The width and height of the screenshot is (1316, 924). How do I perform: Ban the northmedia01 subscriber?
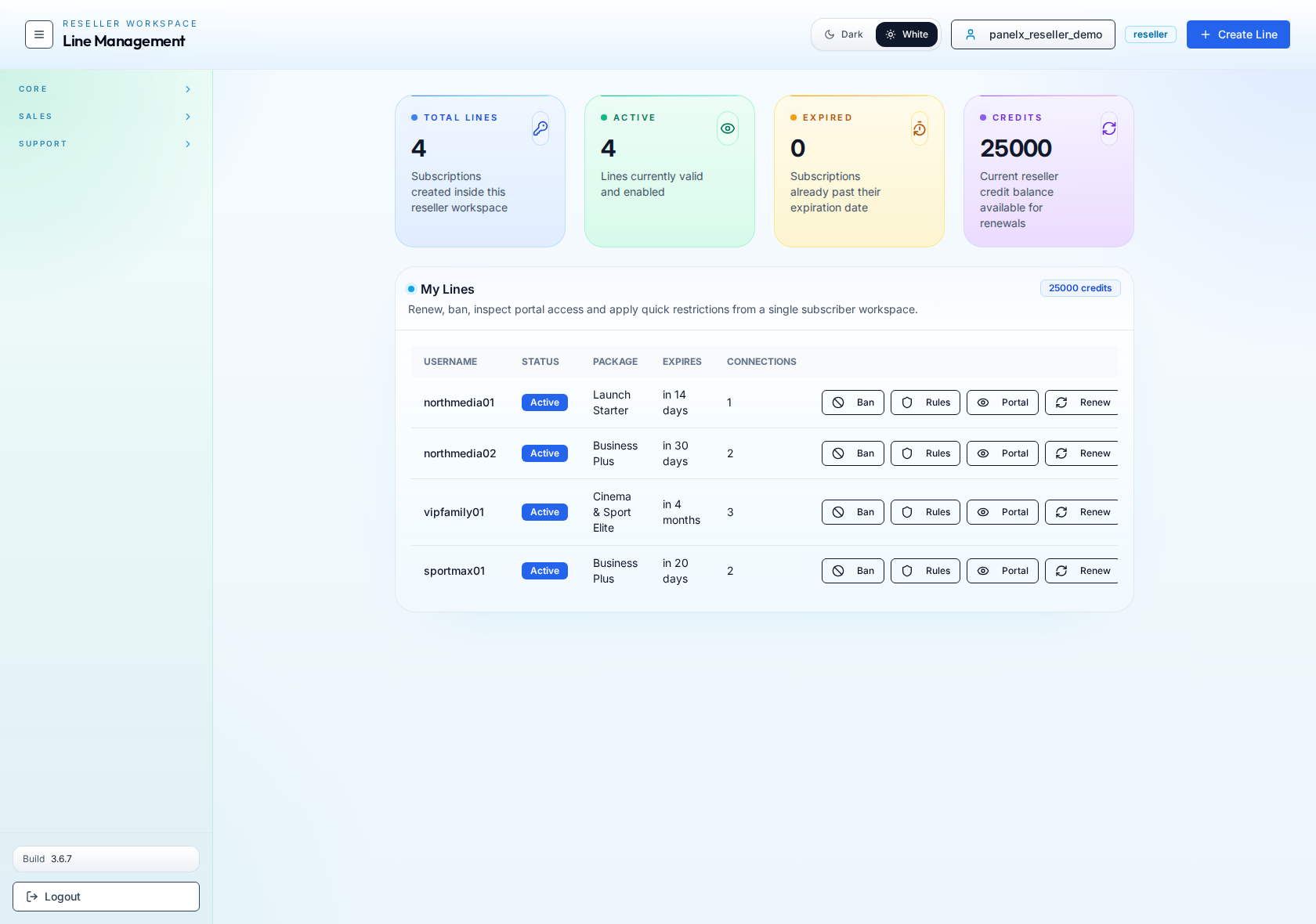pyautogui.click(x=852, y=402)
